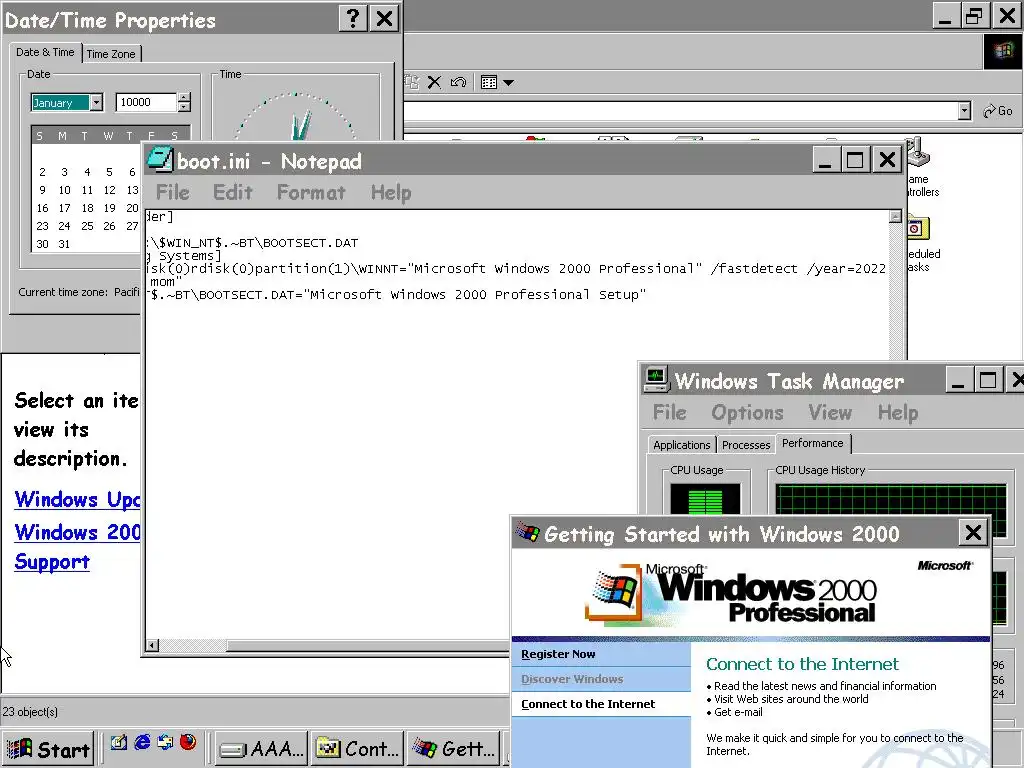Open the Notepad Format menu
1024x768 pixels.
[311, 193]
